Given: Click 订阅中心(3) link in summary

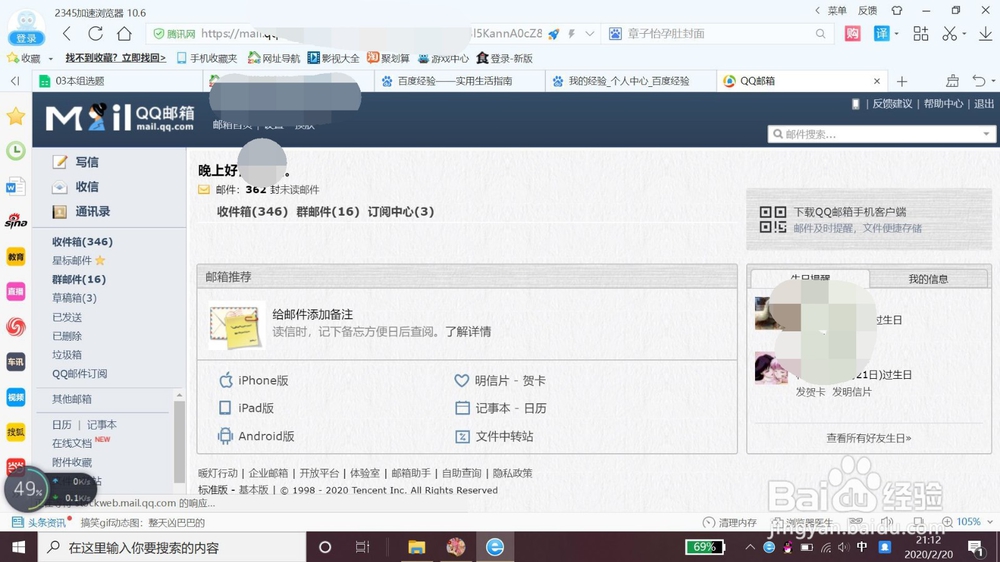Looking at the screenshot, I should (x=401, y=212).
